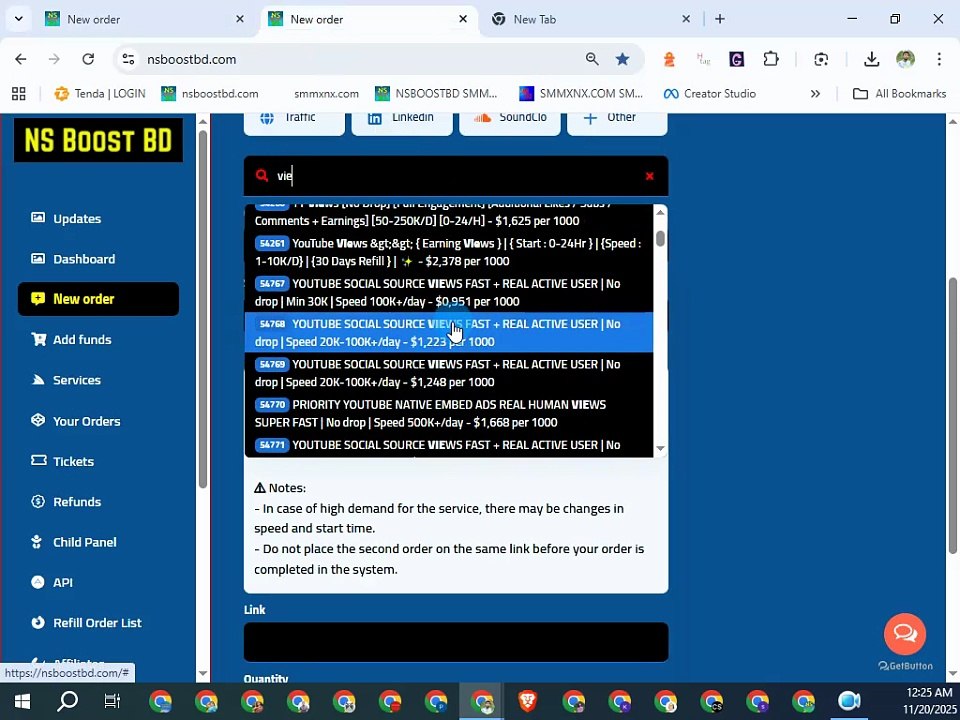Open the Creator Studio bookmark
960x720 pixels.
click(710, 94)
